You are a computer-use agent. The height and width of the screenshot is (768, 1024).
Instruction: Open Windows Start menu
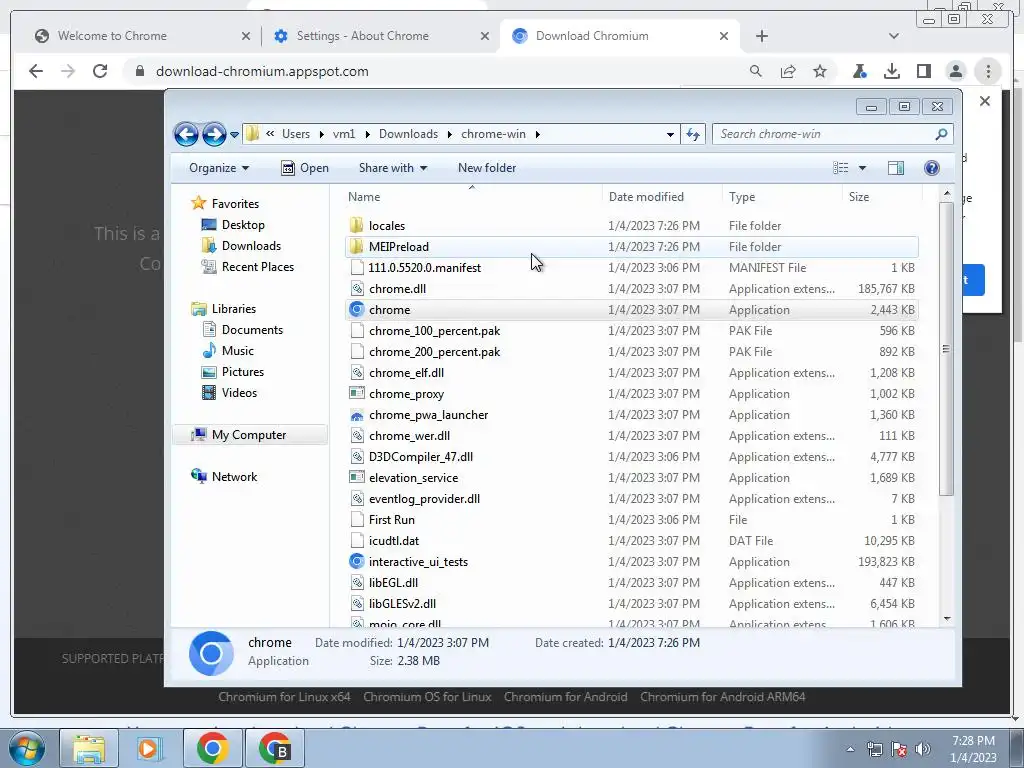26,748
